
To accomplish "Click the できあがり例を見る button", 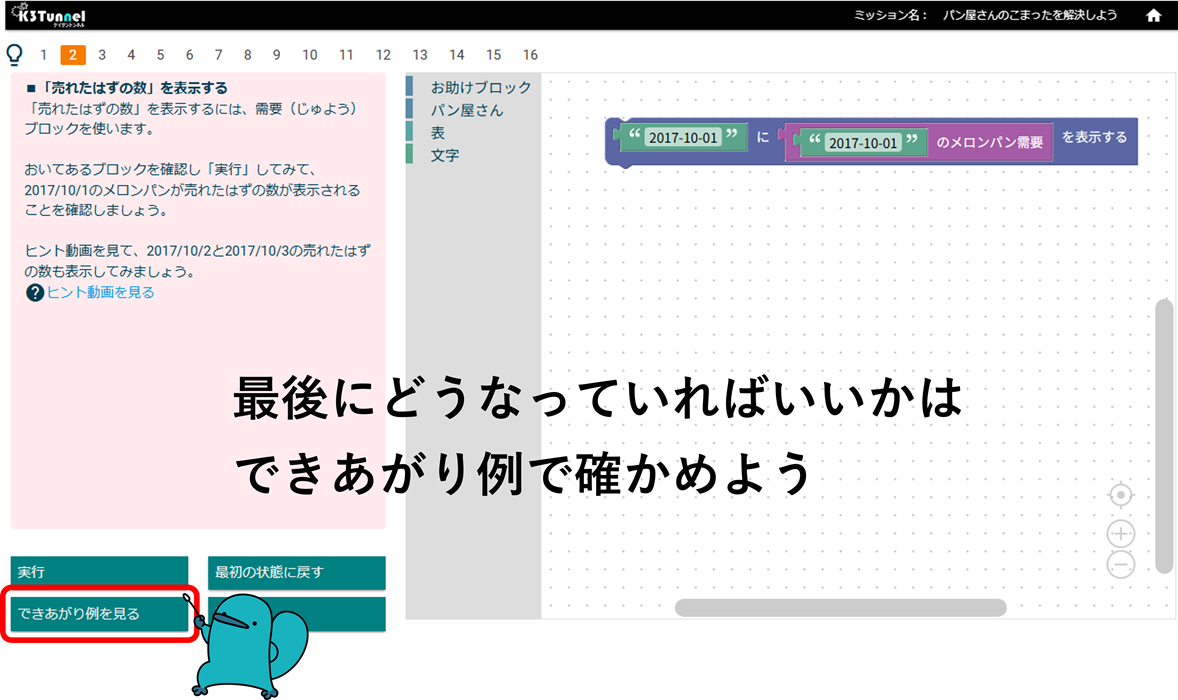I will (99, 614).
